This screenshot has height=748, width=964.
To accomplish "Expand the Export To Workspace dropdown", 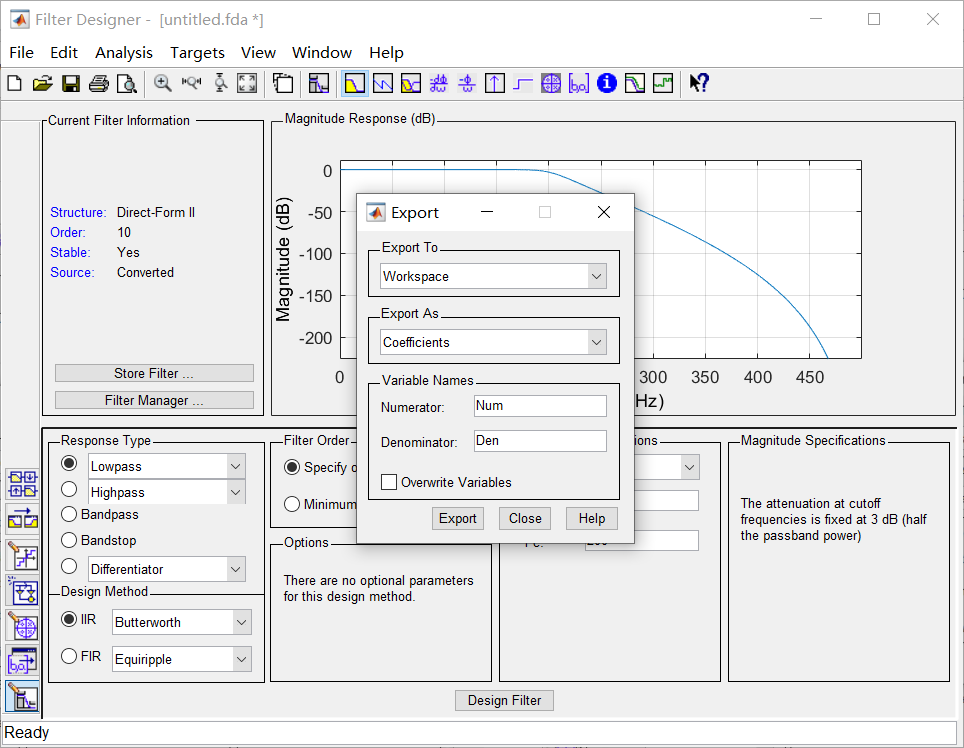I will pos(596,277).
